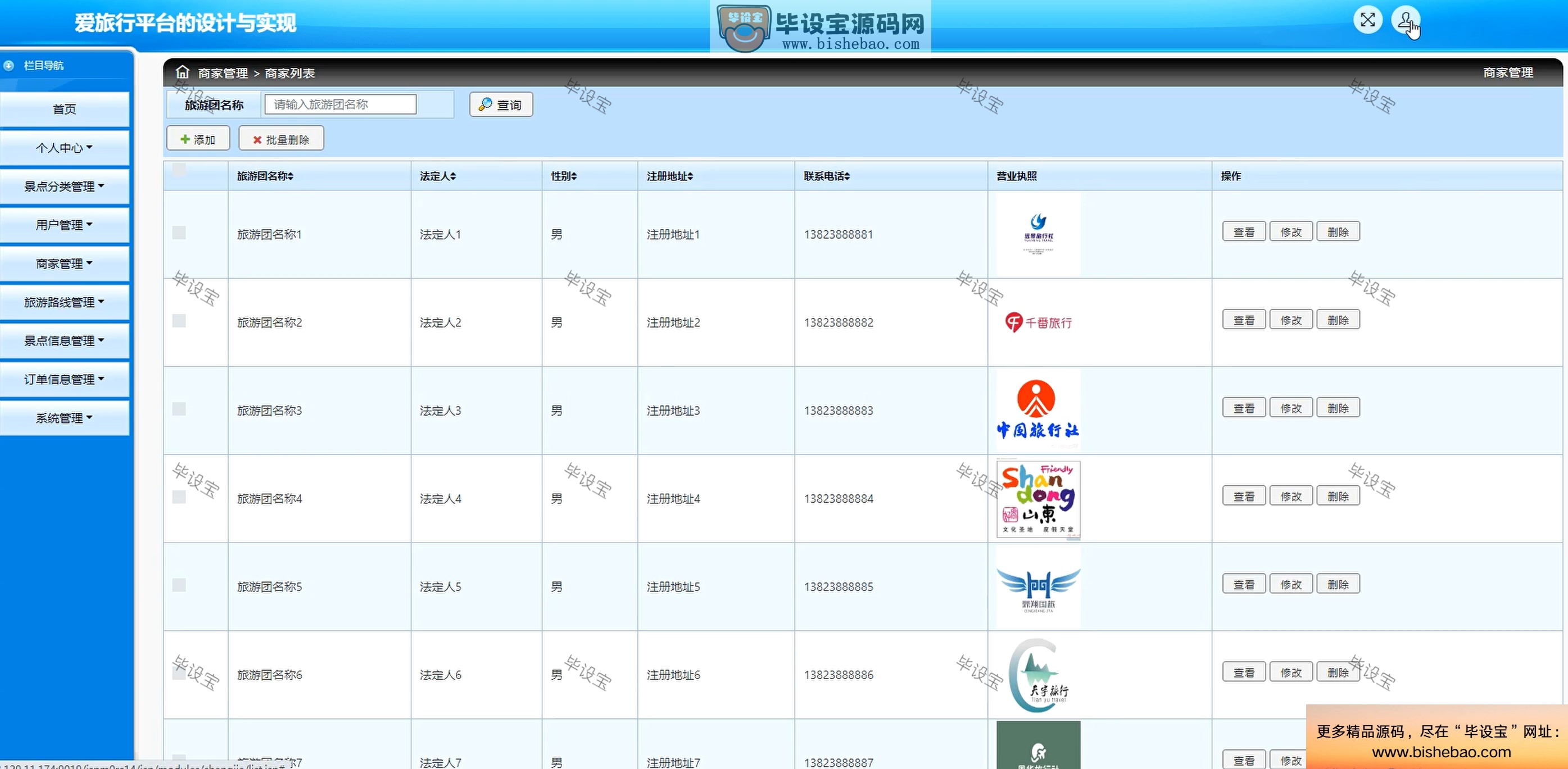Click 查看 for 旅游团名称4 row

[1244, 497]
